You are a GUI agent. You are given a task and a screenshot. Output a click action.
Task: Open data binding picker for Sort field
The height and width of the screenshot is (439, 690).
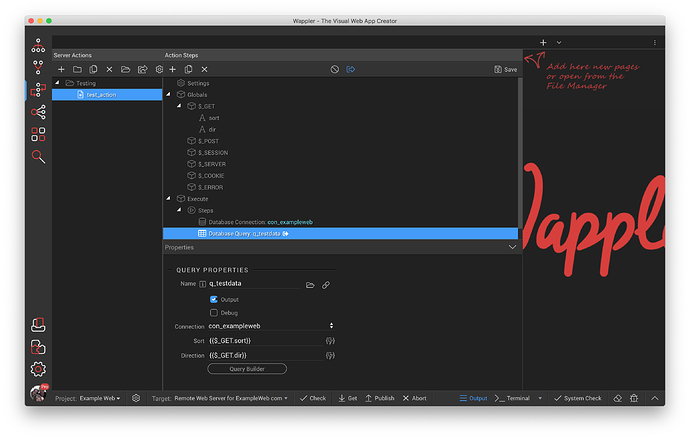point(330,341)
